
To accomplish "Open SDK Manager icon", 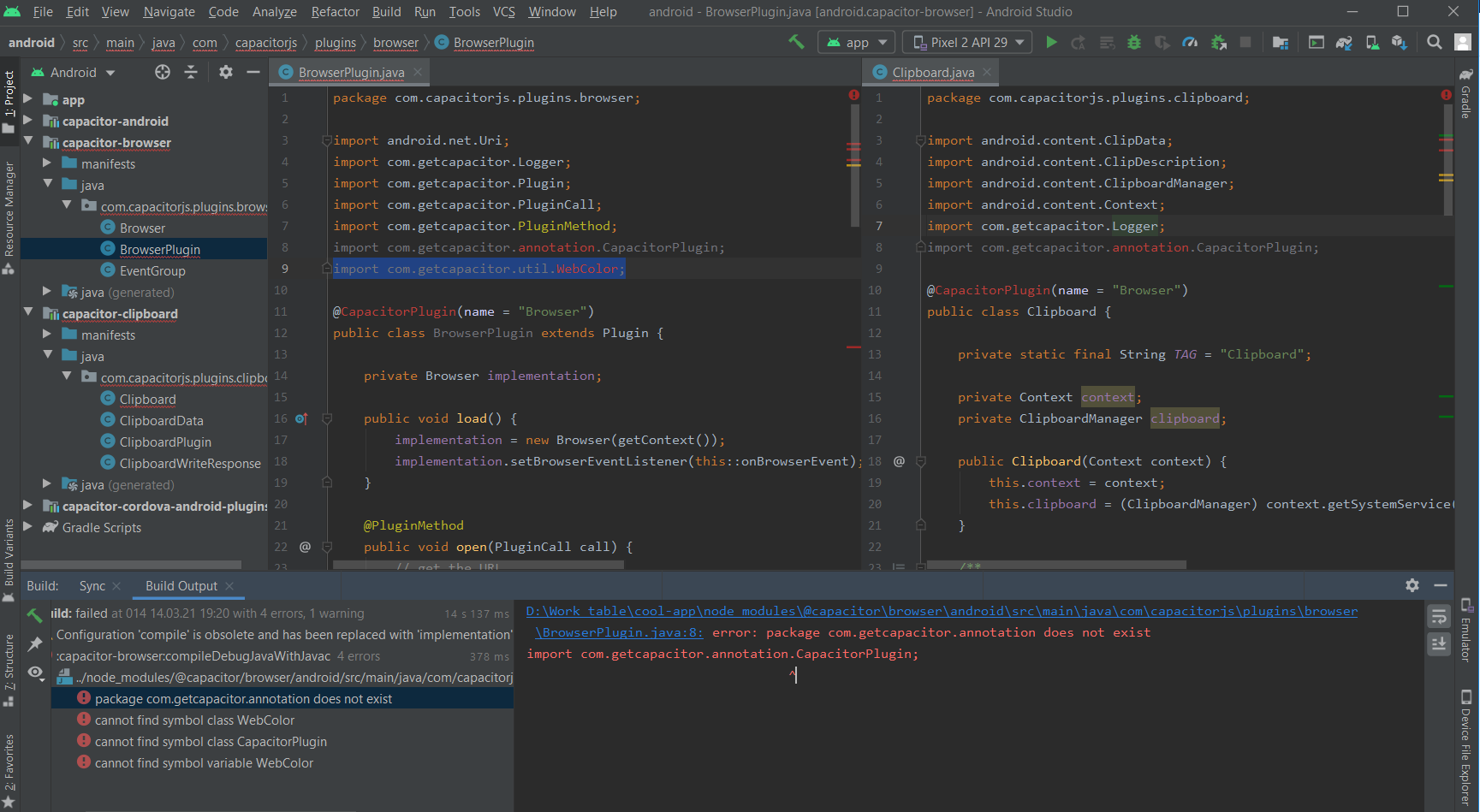I will (x=1400, y=42).
